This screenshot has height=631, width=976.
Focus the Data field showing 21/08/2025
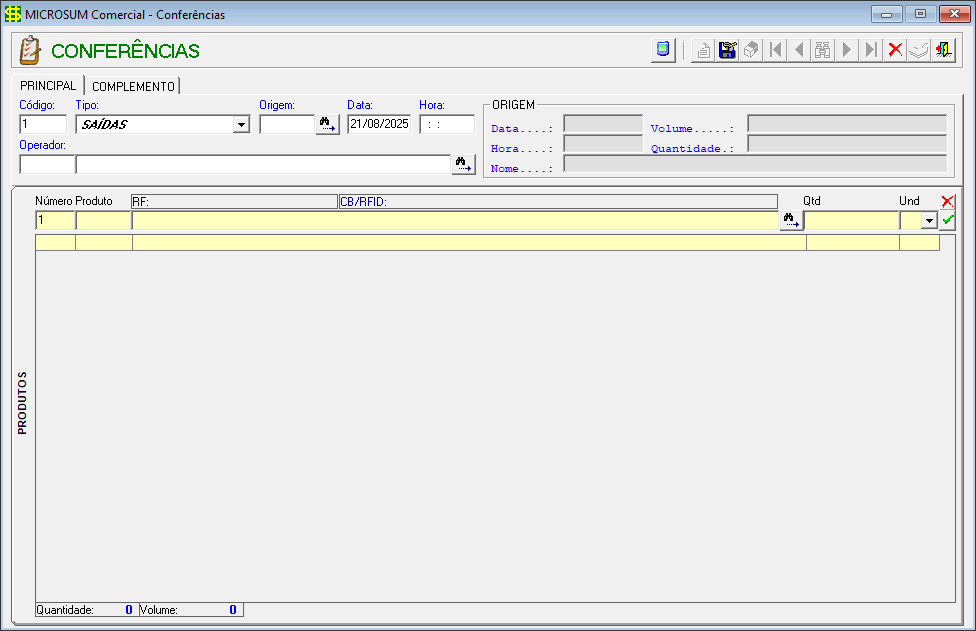coord(379,125)
